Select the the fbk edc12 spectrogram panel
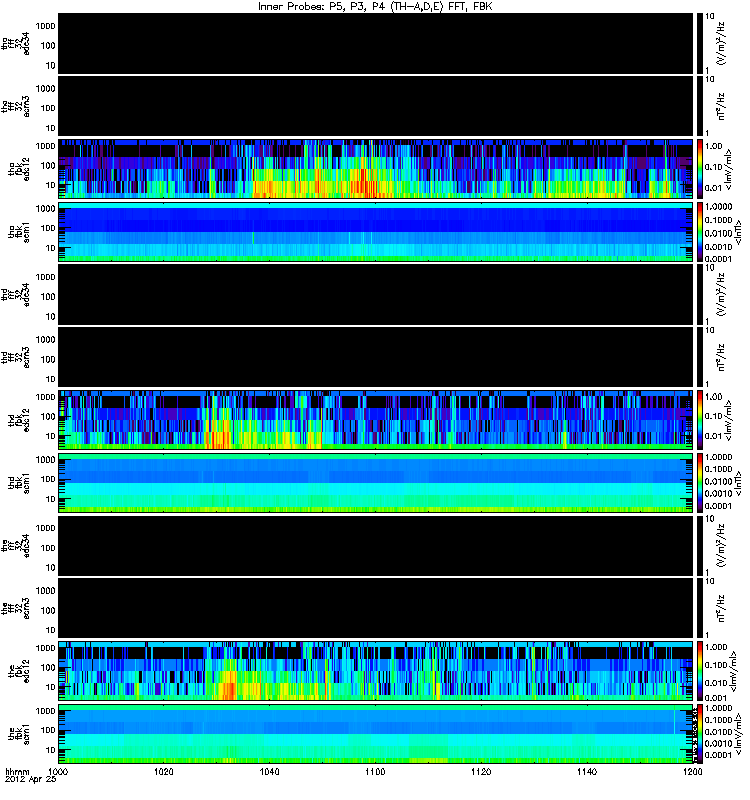 [x=376, y=671]
